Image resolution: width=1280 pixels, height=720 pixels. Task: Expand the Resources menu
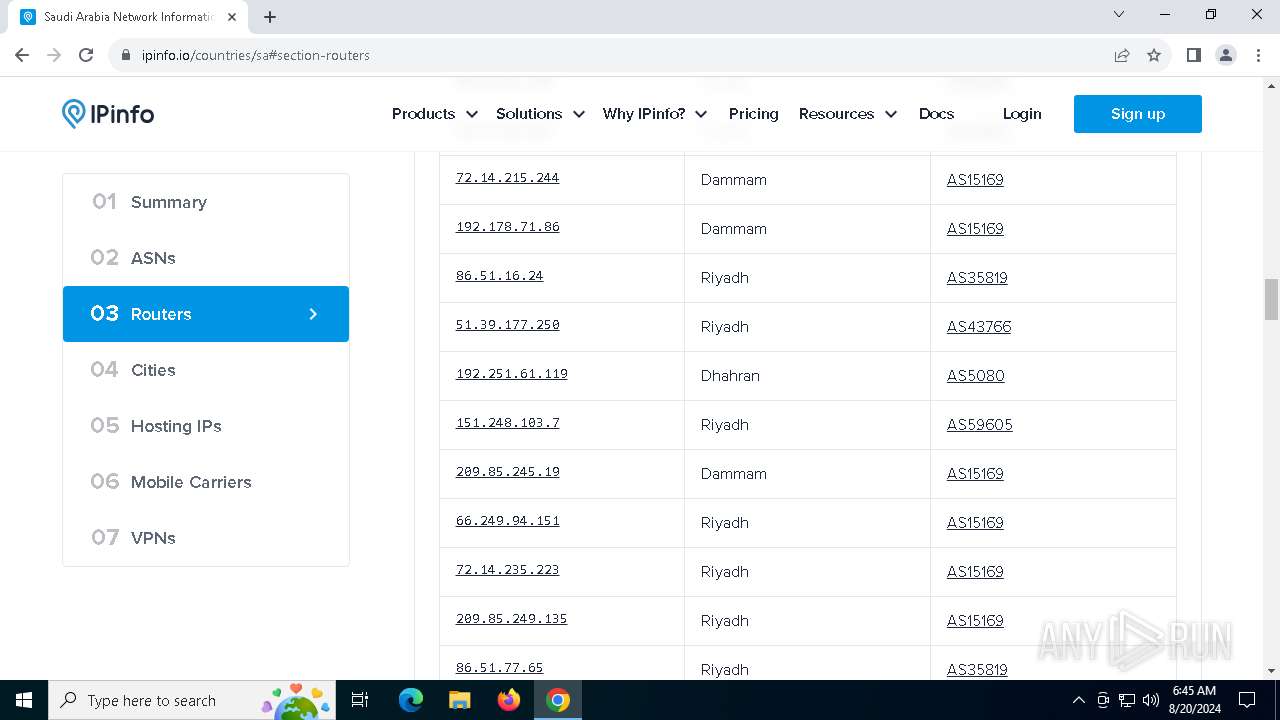pos(848,114)
